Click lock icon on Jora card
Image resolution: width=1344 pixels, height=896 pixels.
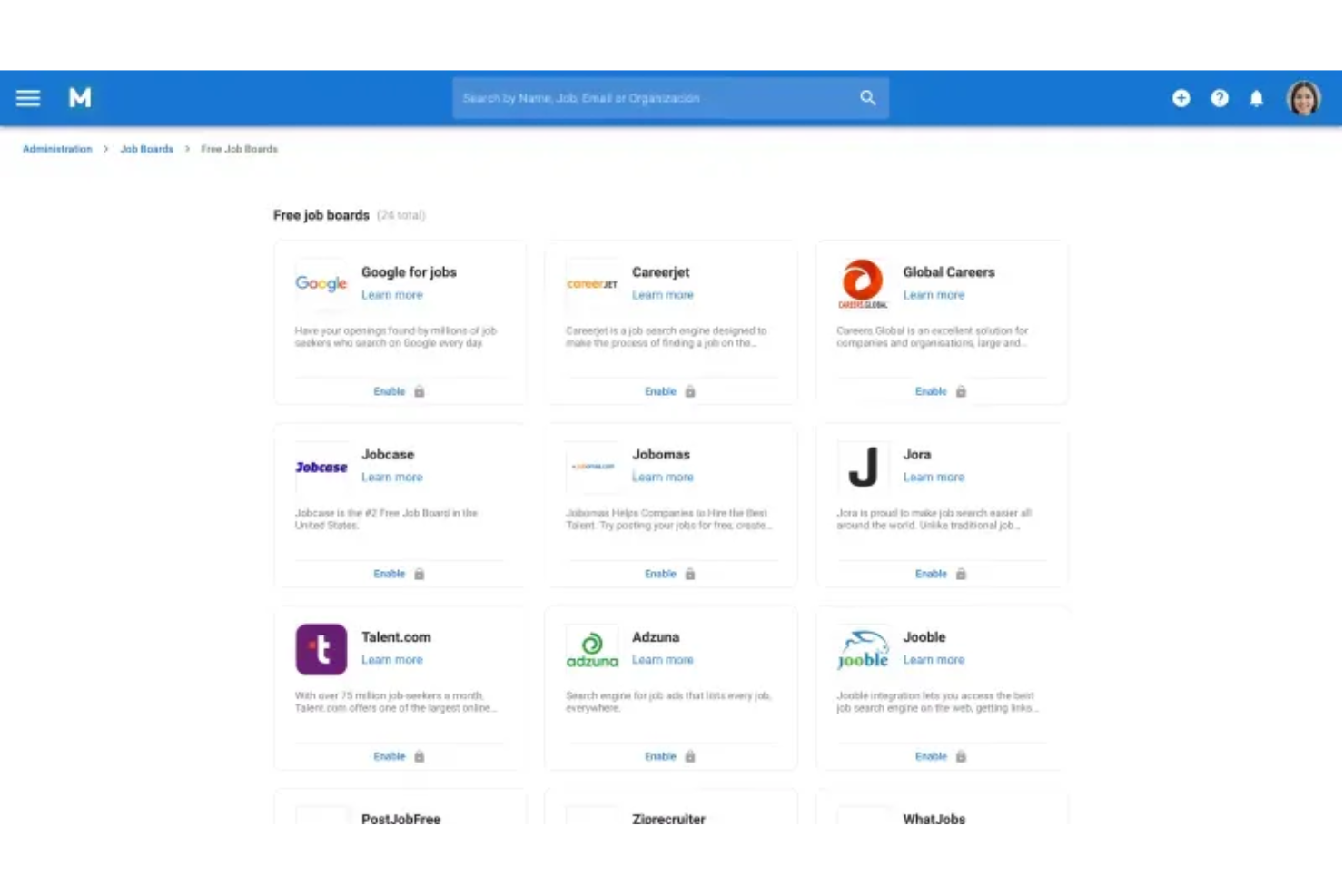click(x=961, y=575)
